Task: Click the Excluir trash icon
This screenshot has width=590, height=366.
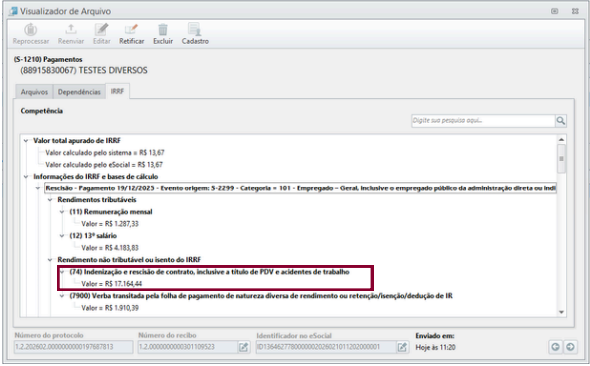Action: click(163, 30)
